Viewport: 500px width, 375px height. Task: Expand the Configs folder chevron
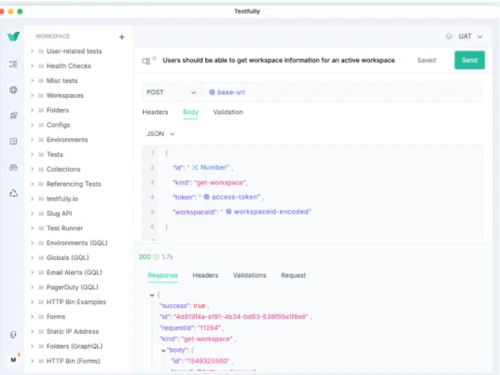(32, 125)
